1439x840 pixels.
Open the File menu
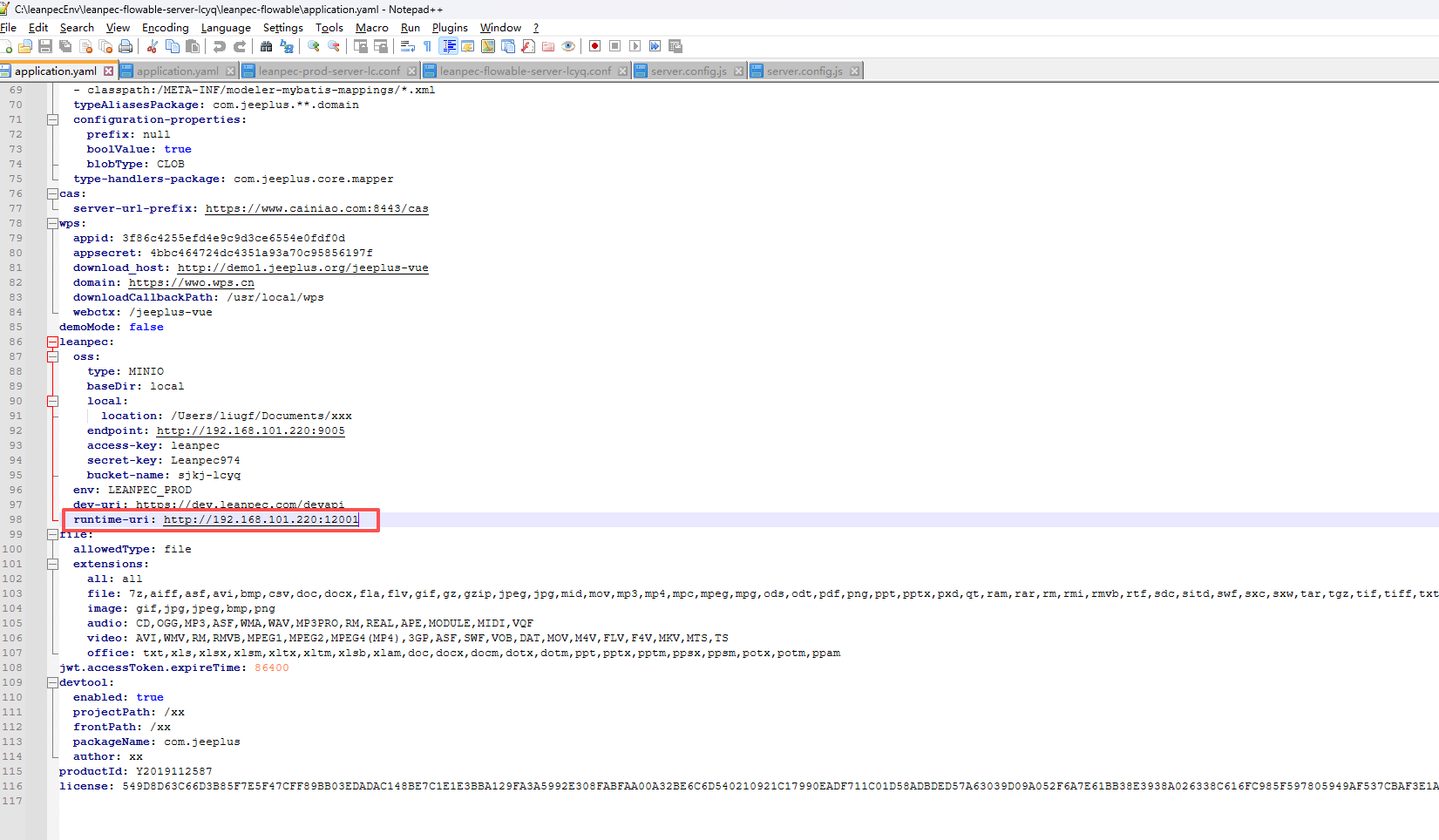pyautogui.click(x=9, y=28)
